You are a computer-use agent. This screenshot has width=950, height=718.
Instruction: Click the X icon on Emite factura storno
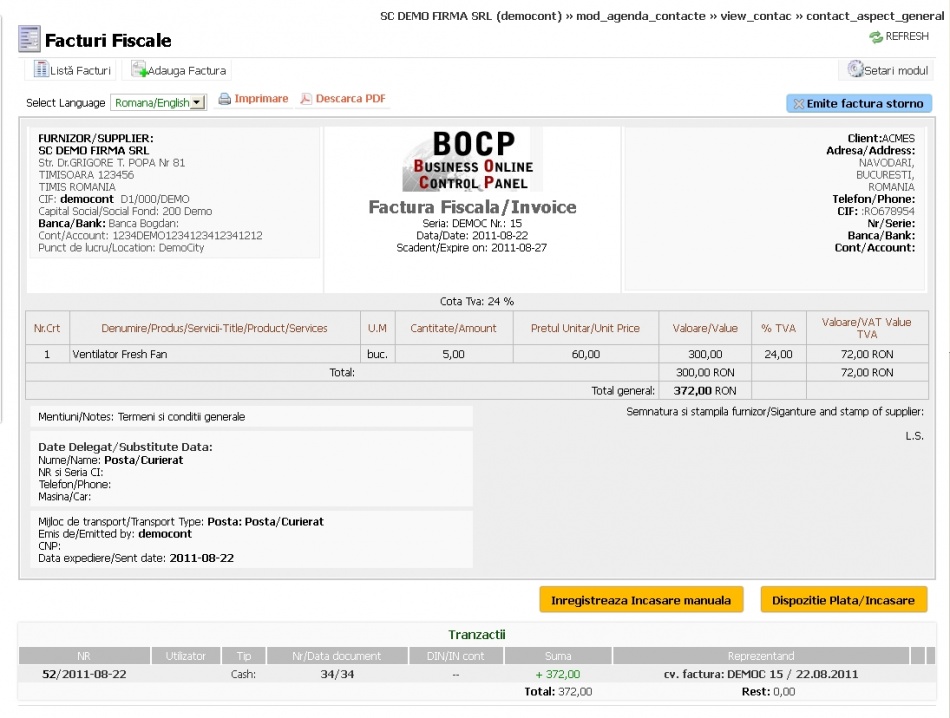799,104
